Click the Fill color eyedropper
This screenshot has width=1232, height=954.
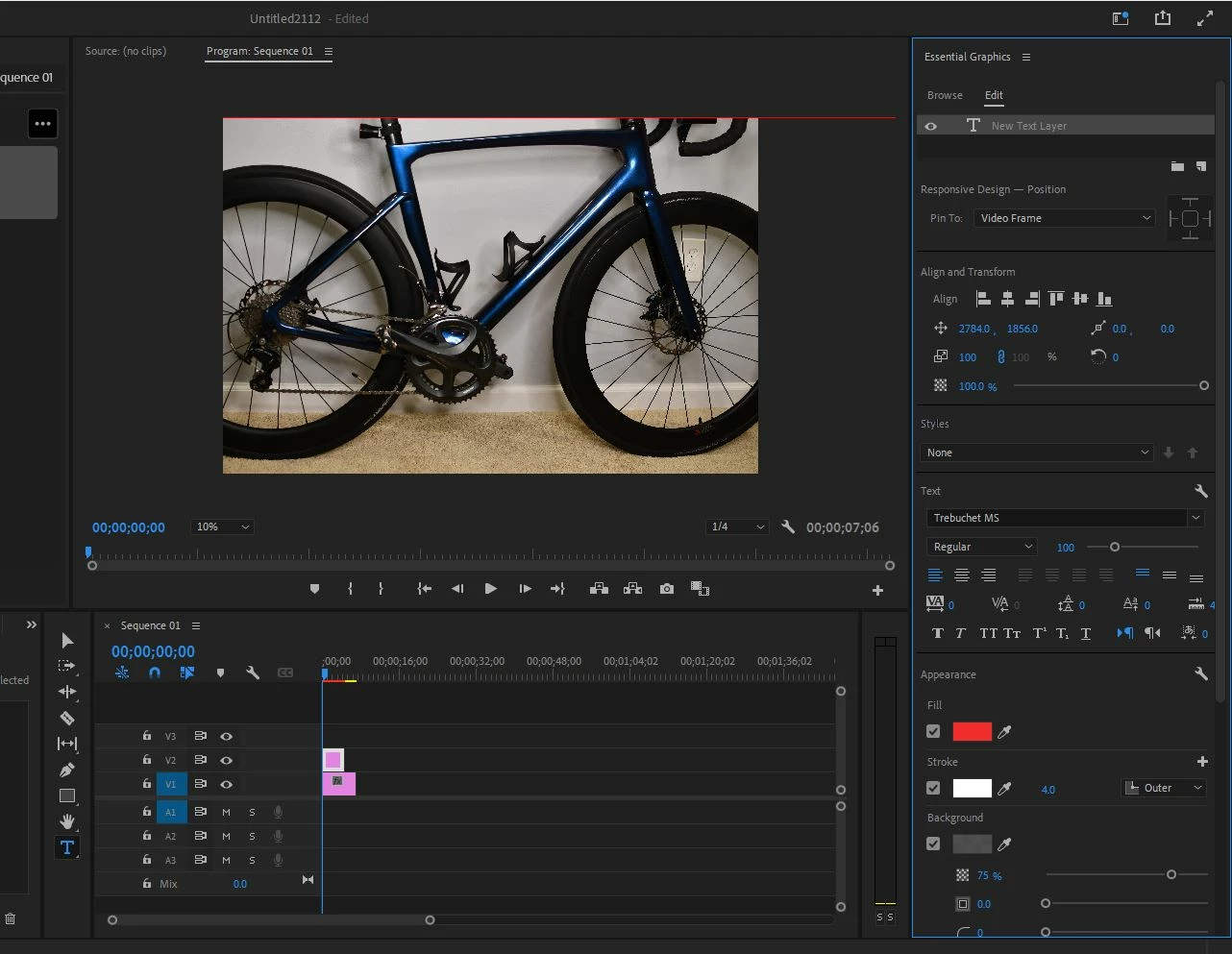(x=1005, y=732)
